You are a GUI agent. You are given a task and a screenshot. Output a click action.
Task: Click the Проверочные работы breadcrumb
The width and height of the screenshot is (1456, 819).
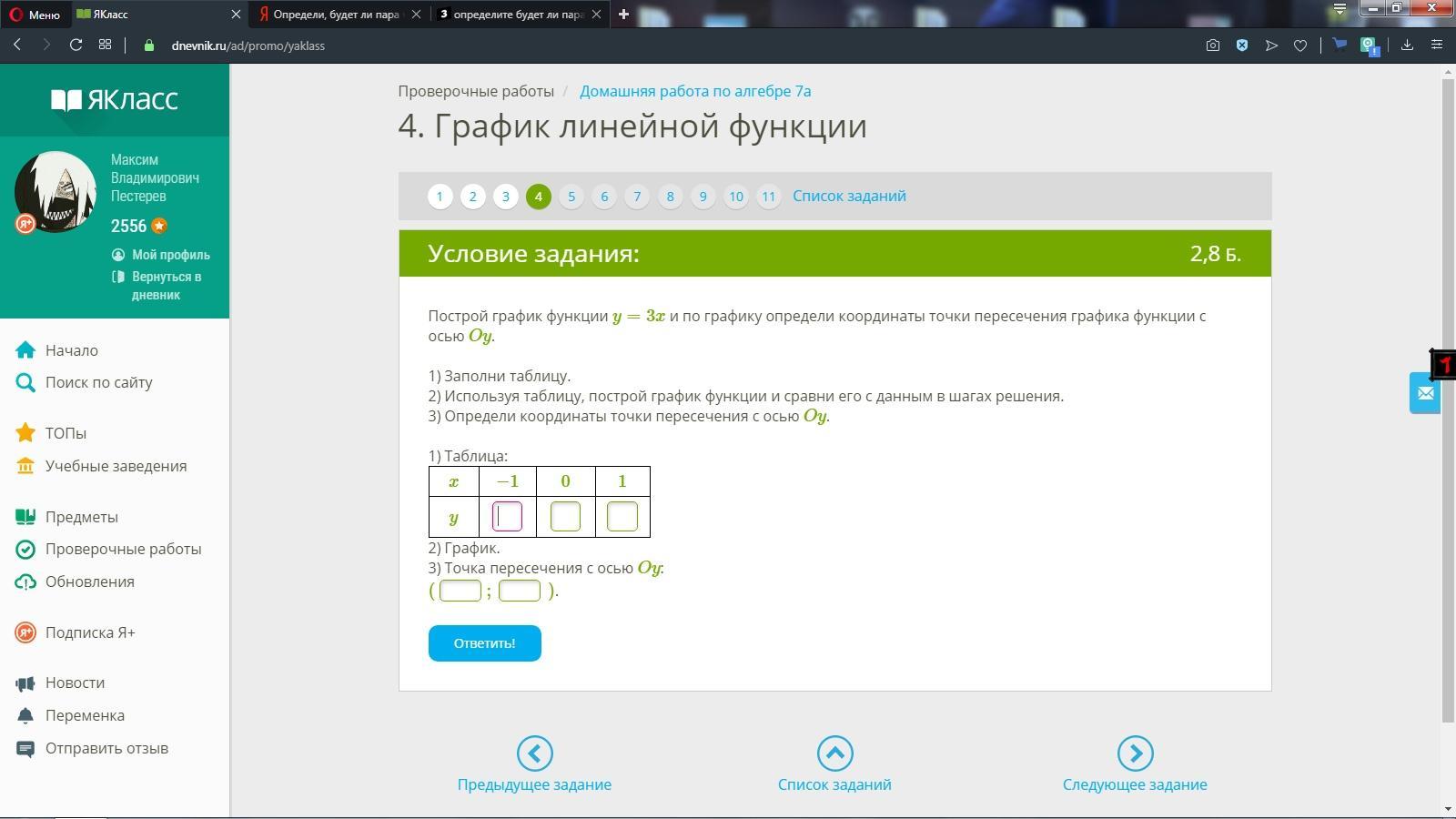coord(476,91)
